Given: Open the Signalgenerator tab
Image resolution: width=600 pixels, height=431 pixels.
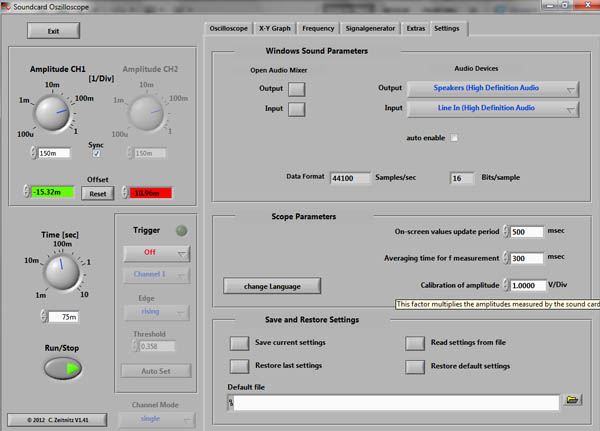Looking at the screenshot, I should coord(370,29).
